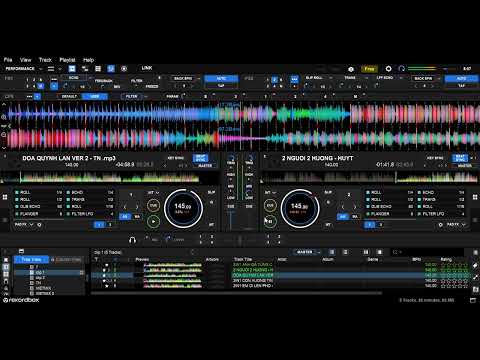This screenshot has height=360, width=480.
Task: Select 'clip 1' playlist in tree
Action: click(40, 272)
